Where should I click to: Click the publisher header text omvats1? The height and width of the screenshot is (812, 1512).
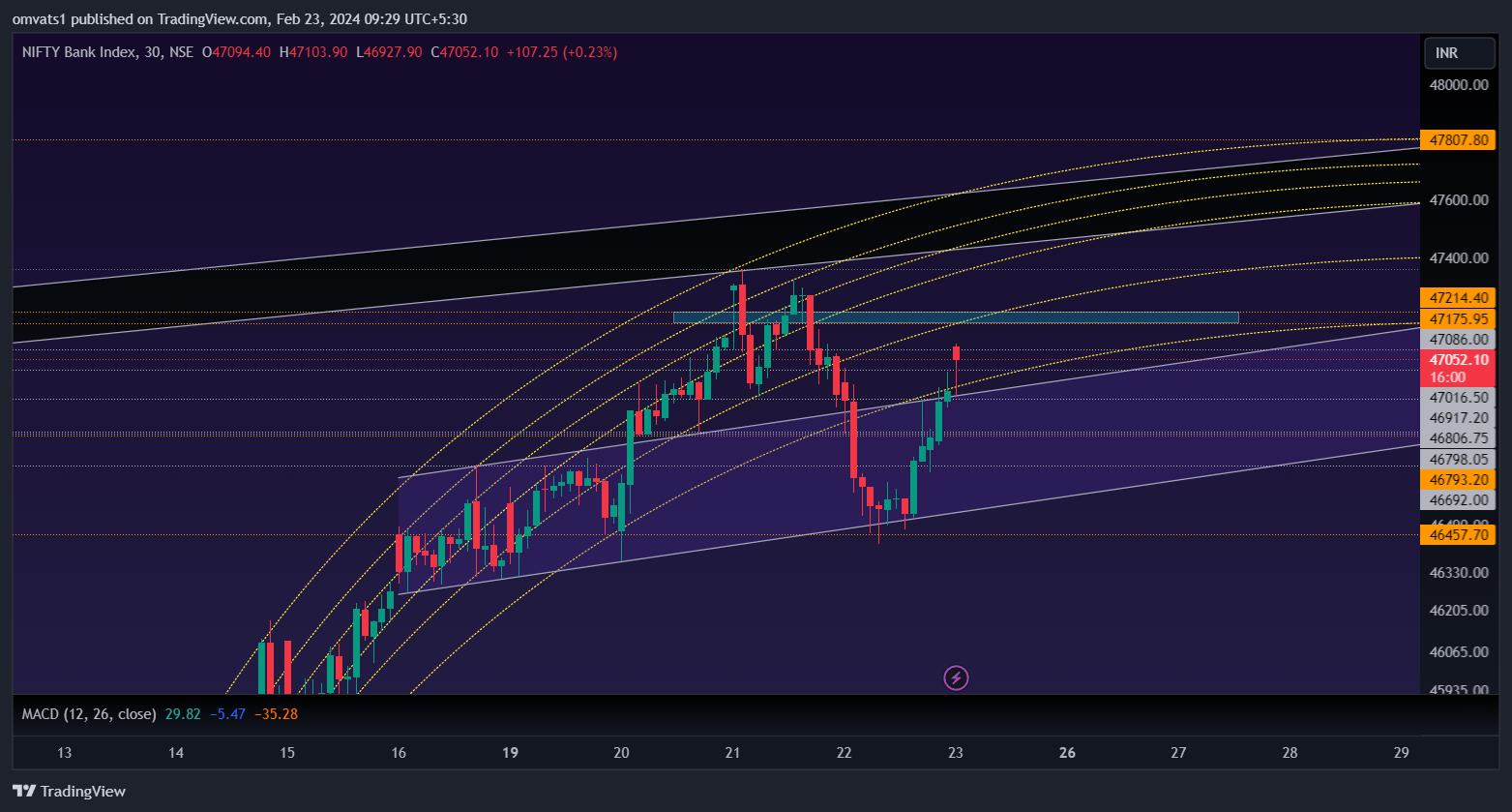click(x=38, y=19)
